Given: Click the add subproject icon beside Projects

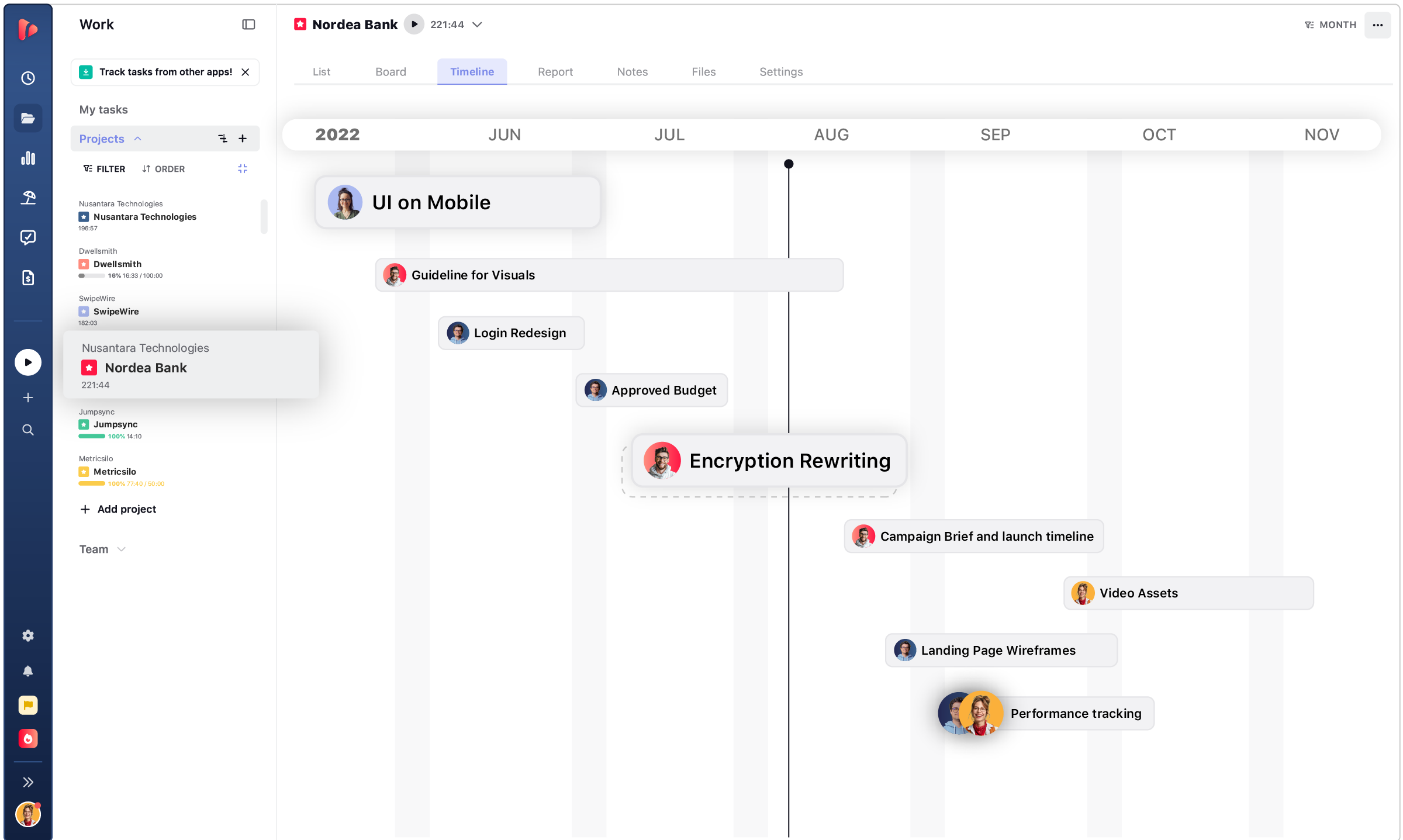Looking at the screenshot, I should click(x=223, y=139).
